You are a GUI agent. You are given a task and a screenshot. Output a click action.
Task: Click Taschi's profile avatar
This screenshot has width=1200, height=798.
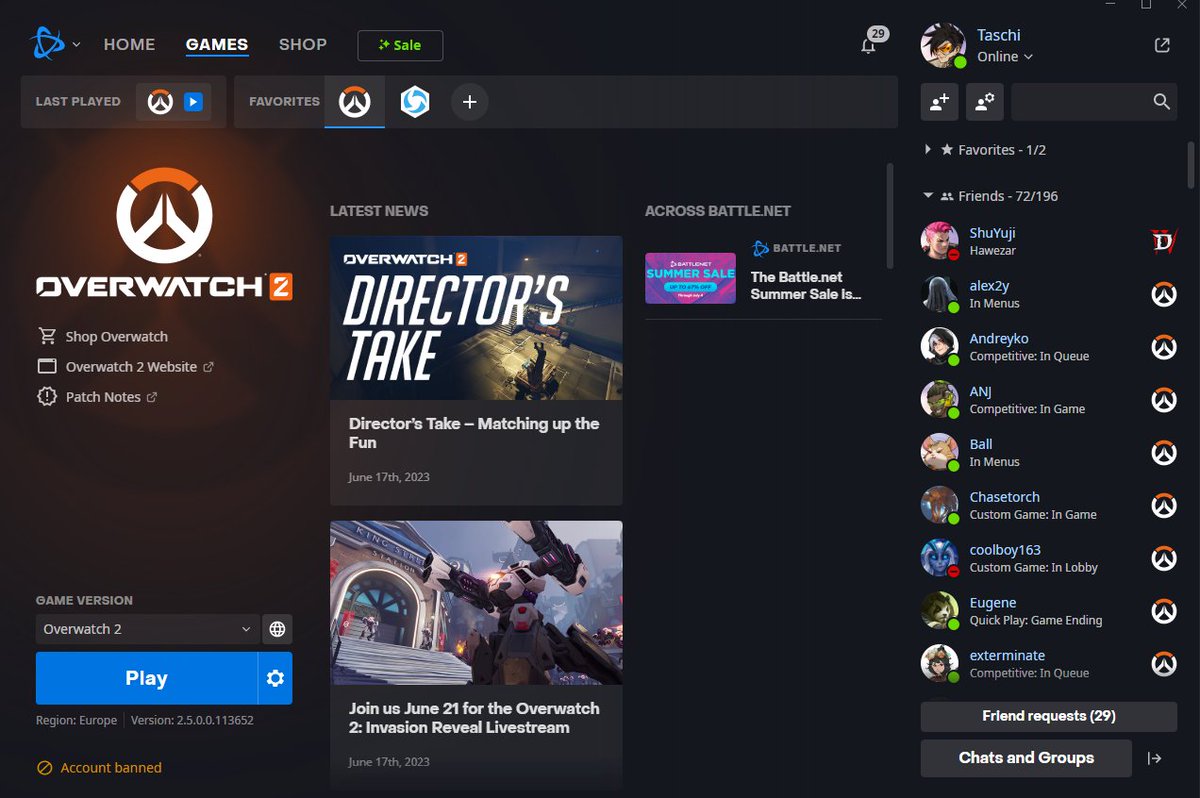(942, 45)
